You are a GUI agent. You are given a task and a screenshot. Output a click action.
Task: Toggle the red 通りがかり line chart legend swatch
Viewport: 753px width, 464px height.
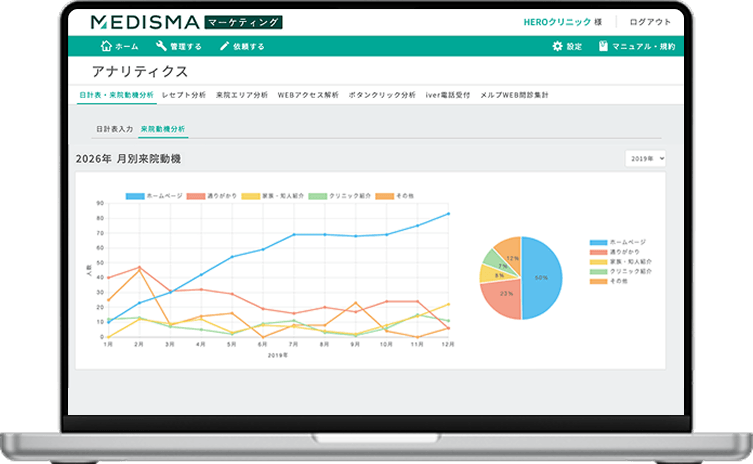(x=195, y=196)
